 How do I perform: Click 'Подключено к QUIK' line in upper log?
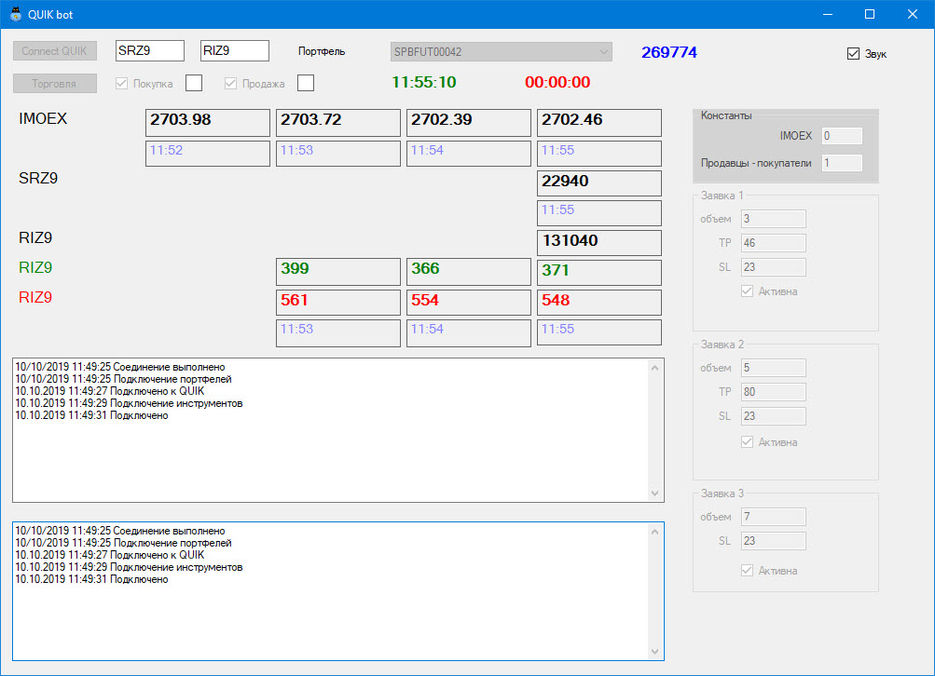point(110,391)
